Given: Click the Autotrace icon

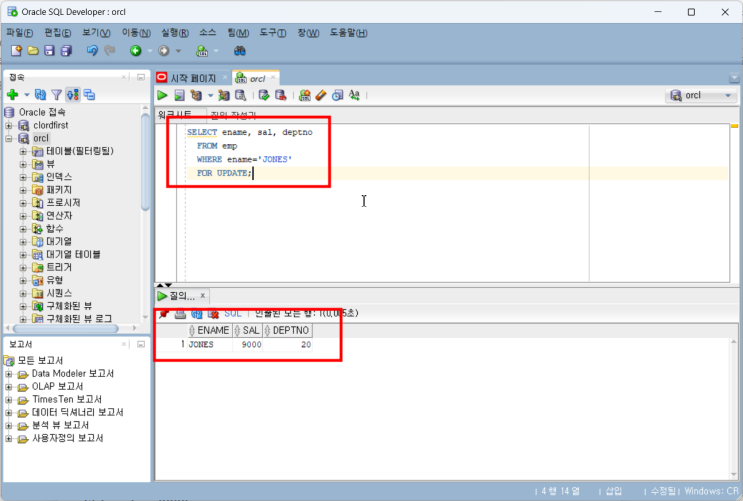Looking at the screenshot, I should click(x=224, y=95).
